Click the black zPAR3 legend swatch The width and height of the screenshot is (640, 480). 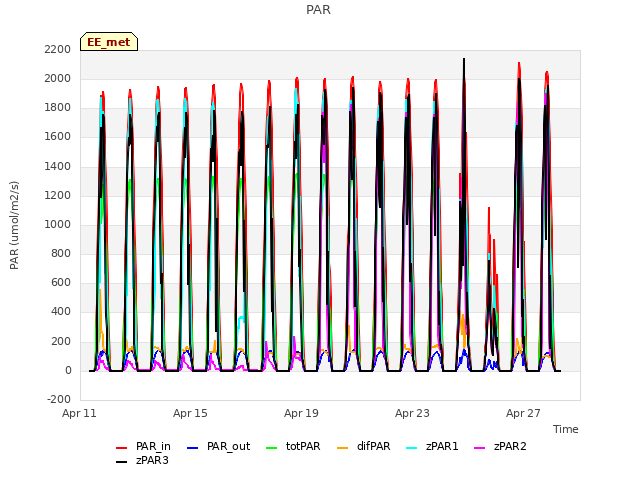pos(122,462)
